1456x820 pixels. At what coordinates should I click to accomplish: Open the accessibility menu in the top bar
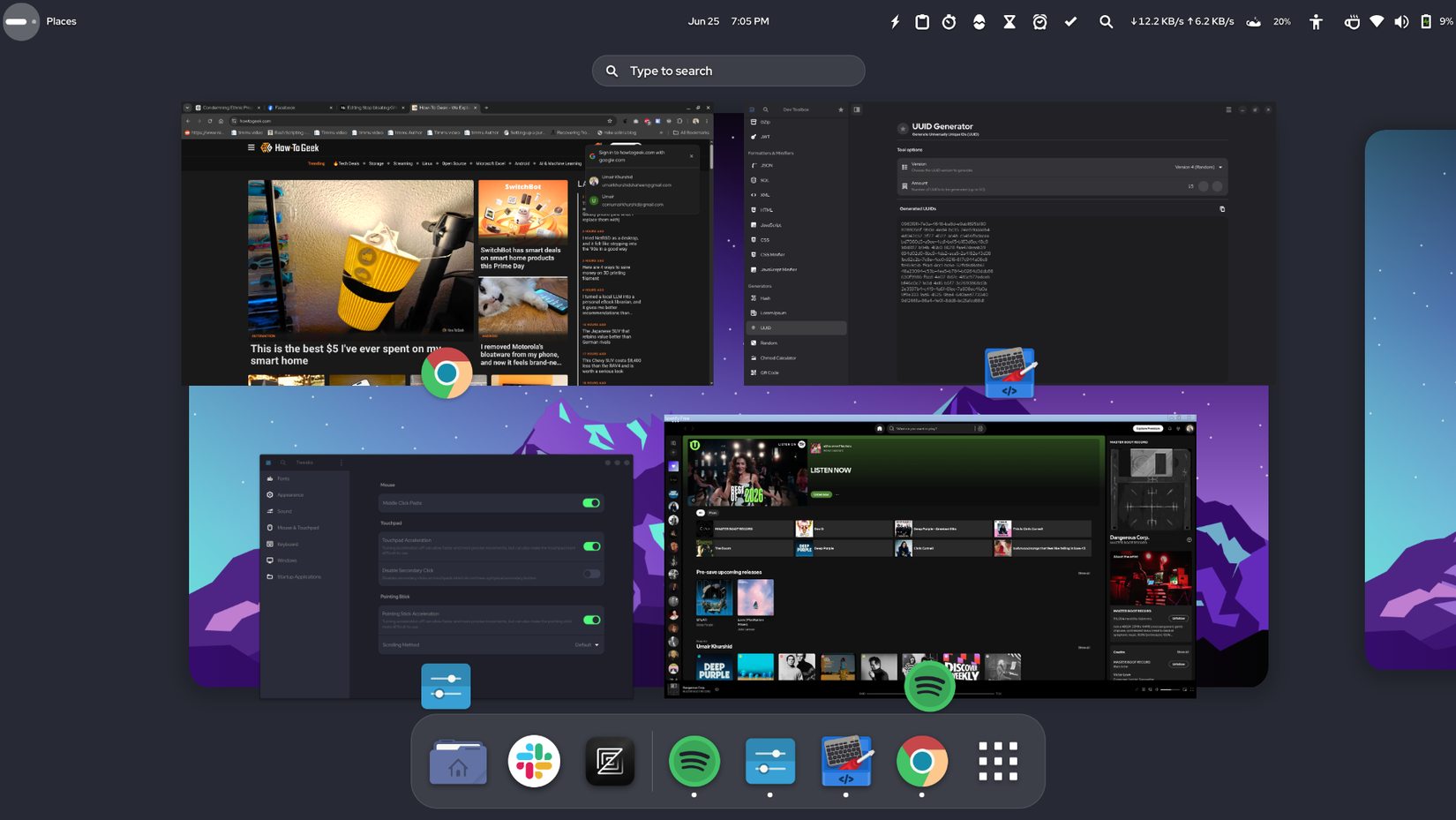(x=1316, y=21)
